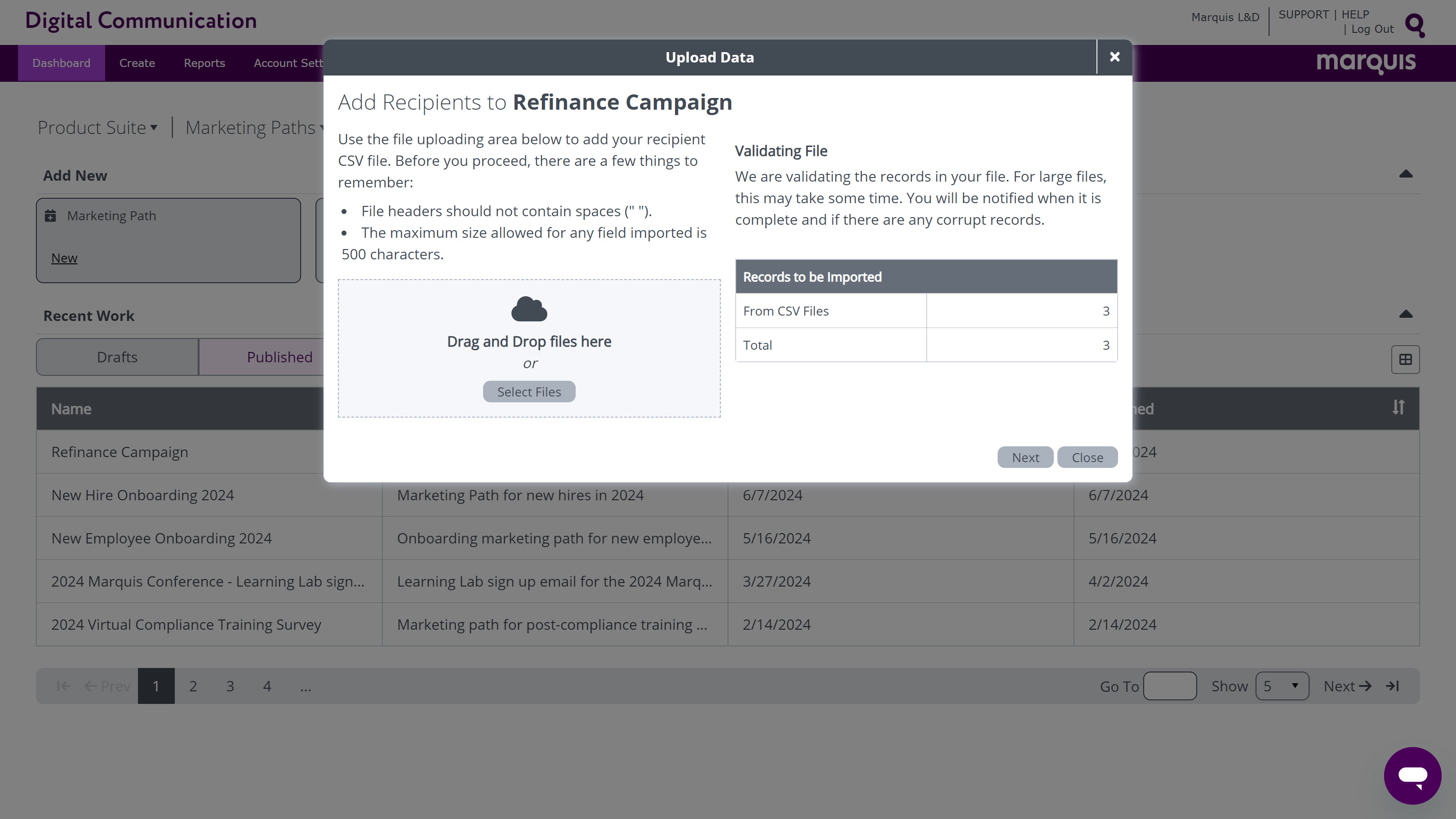Click Next in the upload dialog
The height and width of the screenshot is (819, 1456).
[x=1025, y=457]
